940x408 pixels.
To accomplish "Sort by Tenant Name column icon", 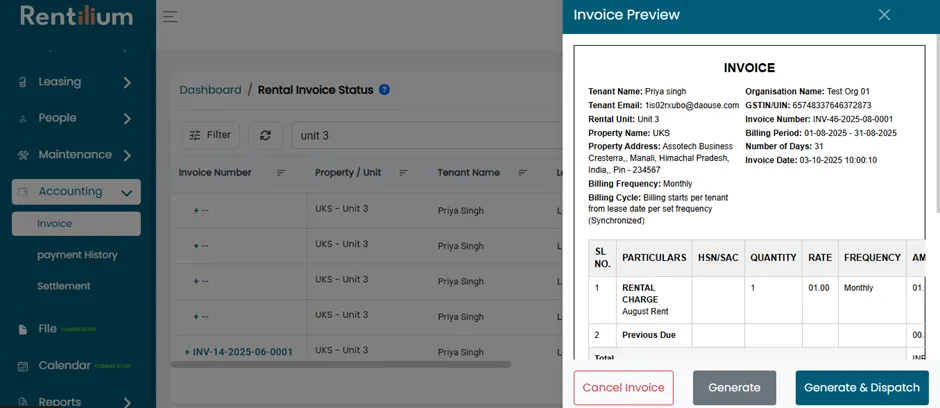I will [523, 173].
